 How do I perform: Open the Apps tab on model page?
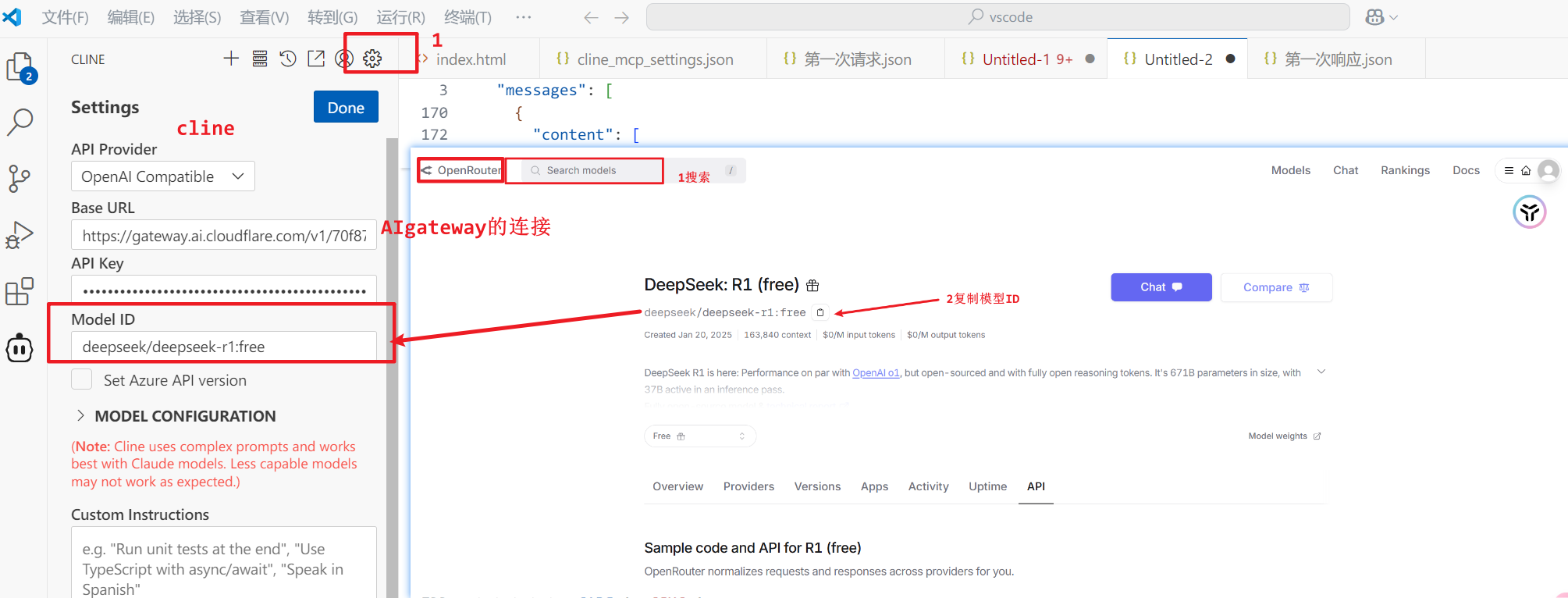pyautogui.click(x=874, y=486)
